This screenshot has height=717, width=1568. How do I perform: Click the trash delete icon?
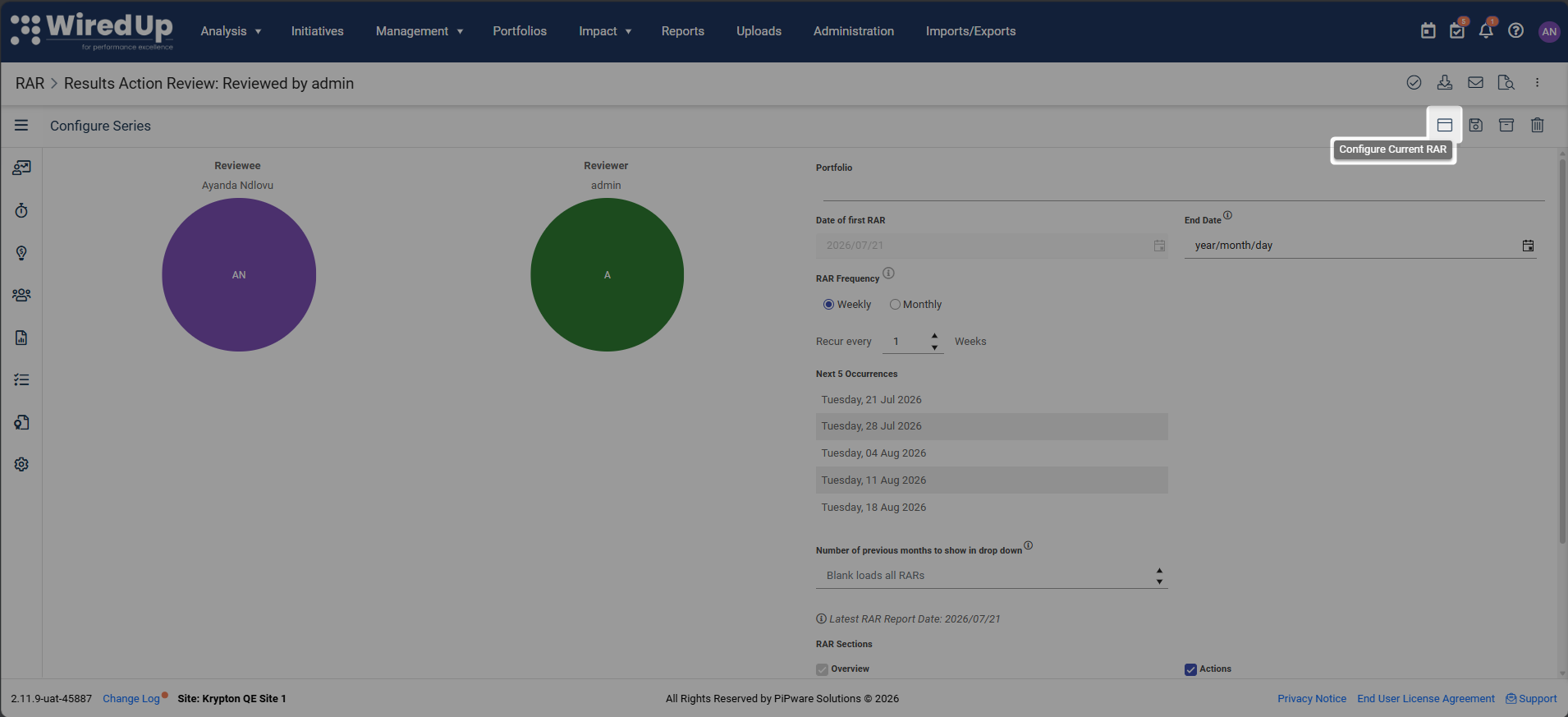pos(1538,125)
